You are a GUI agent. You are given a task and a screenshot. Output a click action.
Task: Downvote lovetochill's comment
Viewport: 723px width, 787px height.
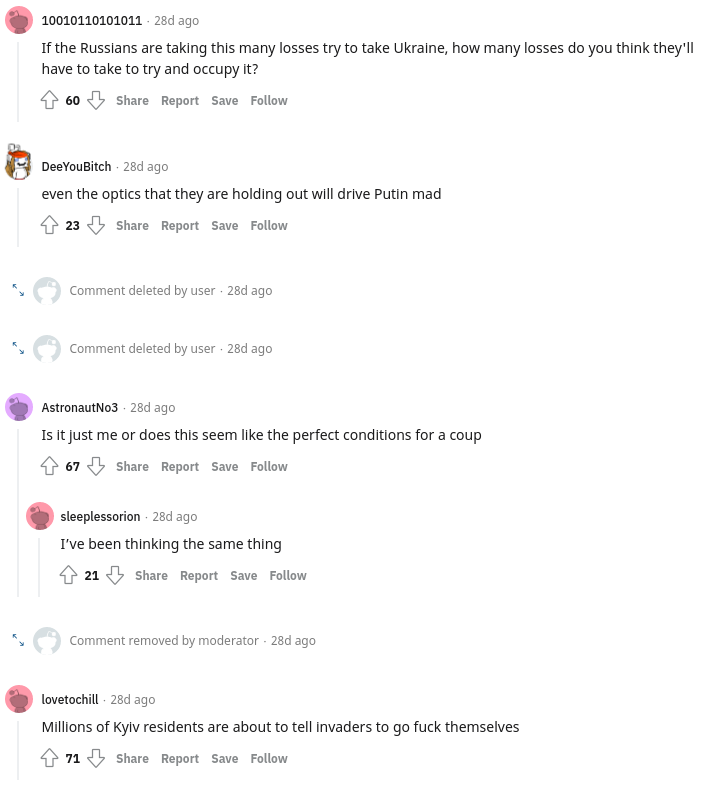click(x=96, y=758)
